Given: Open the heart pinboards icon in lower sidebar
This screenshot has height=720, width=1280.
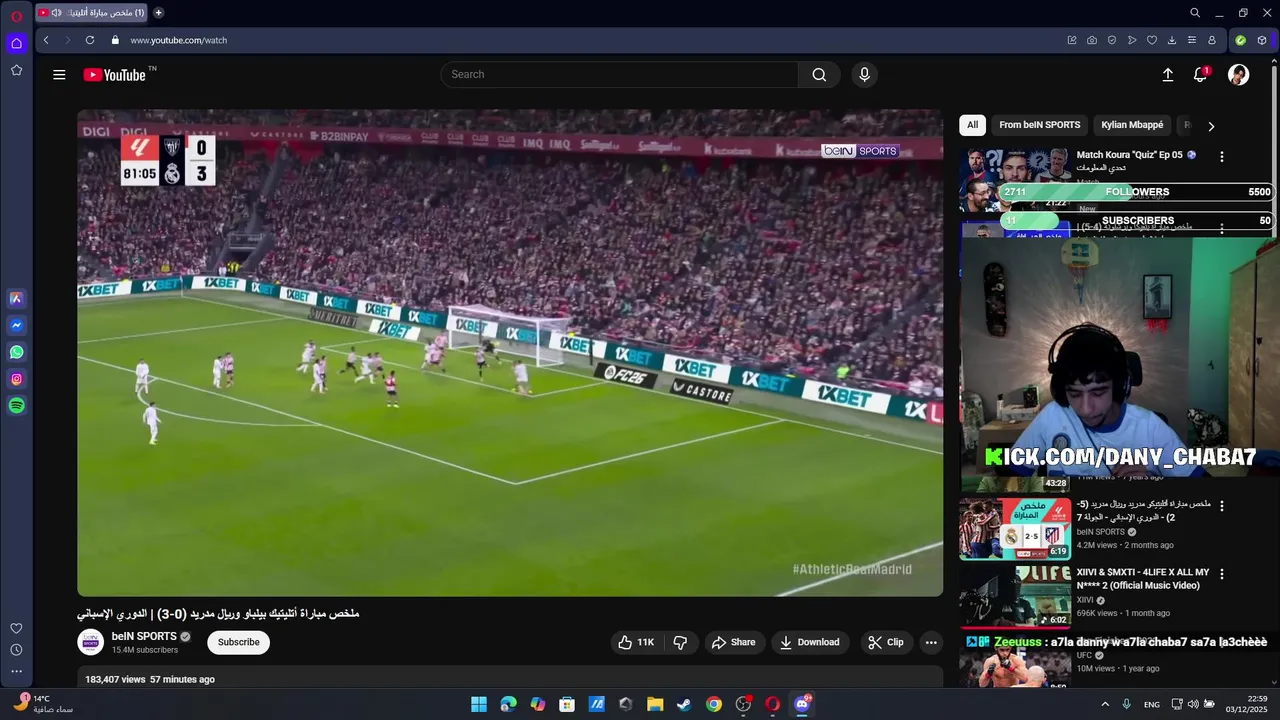Looking at the screenshot, I should (x=16, y=628).
